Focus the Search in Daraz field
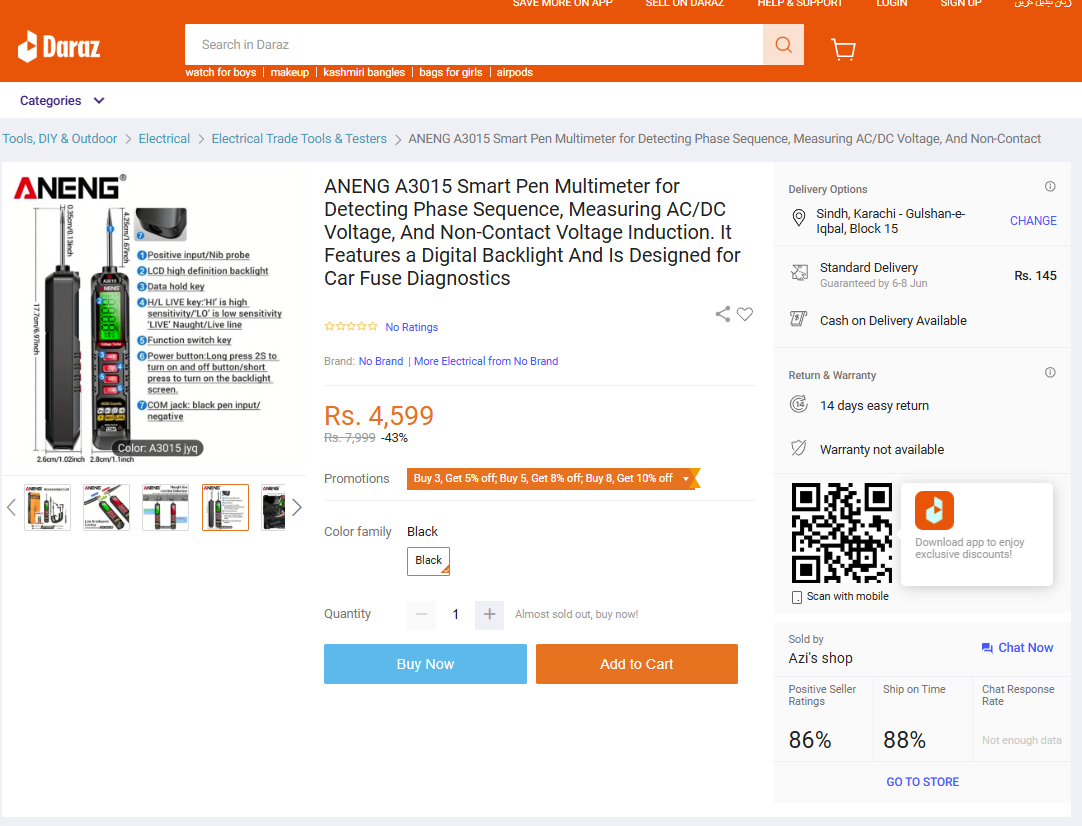Screen dimensions: 1082x826 pyautogui.click(x=474, y=45)
